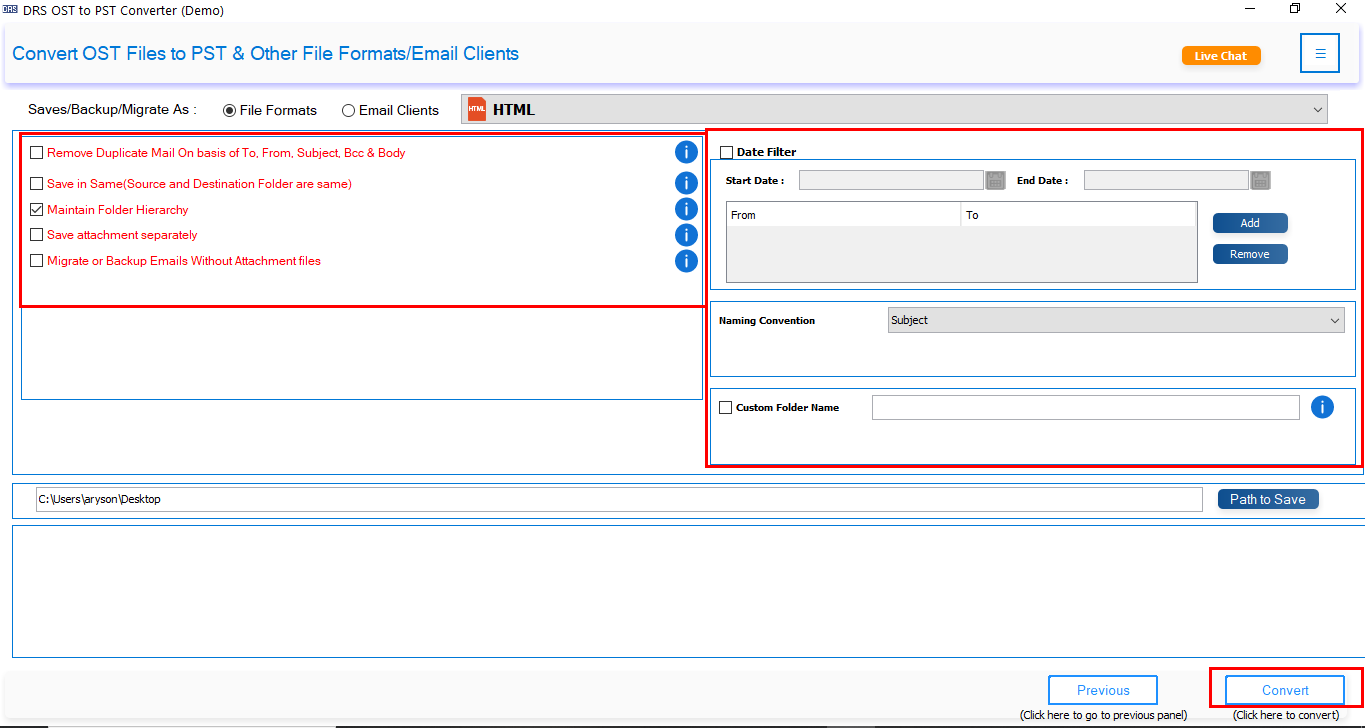Click the From column header
Screen dimensions: 1365x728
[844, 215]
